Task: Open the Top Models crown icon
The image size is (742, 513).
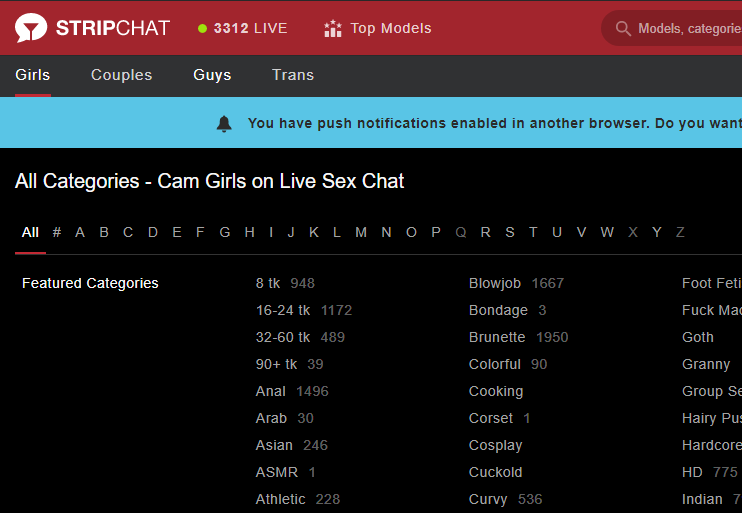Action: click(x=333, y=28)
